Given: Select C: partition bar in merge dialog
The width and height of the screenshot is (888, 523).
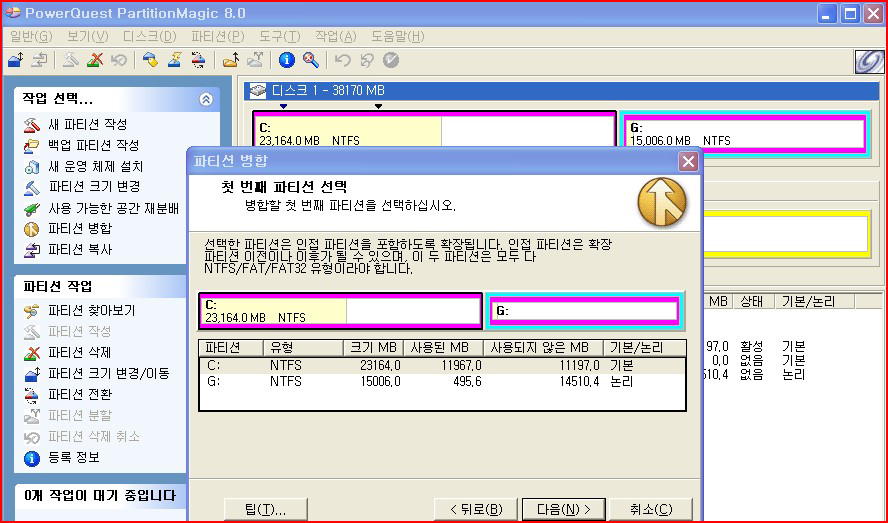Looking at the screenshot, I should coord(340,311).
